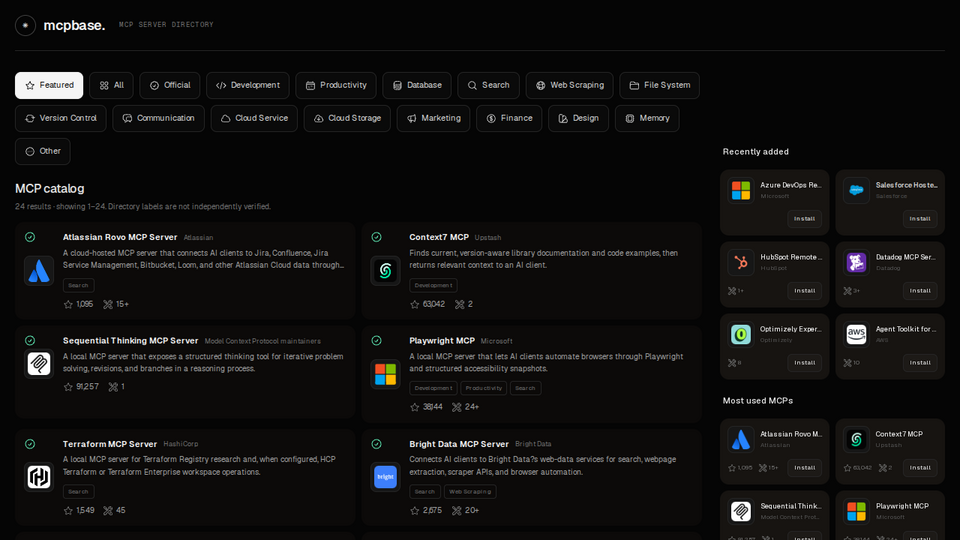Click the Azure DevOps Microsoft logo
The height and width of the screenshot is (540, 960).
[x=741, y=190]
